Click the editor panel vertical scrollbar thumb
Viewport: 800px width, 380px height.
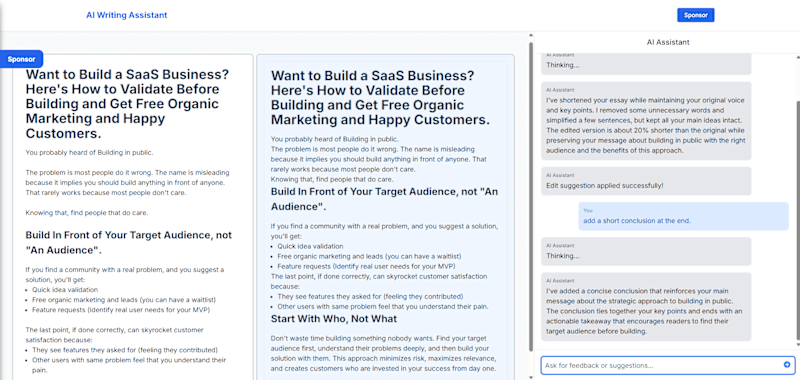(x=531, y=196)
